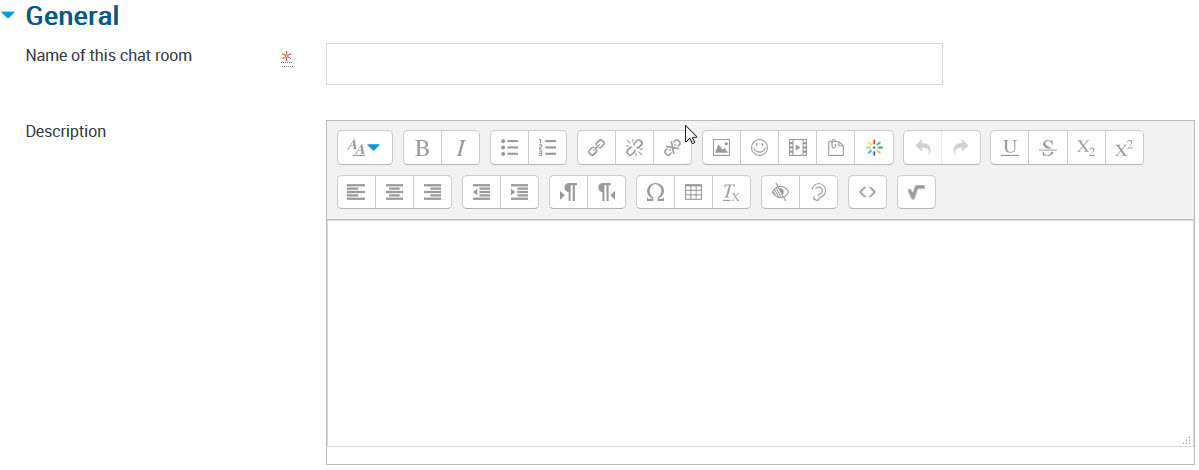
Task: Toggle bold formatting in editor
Action: pos(422,147)
